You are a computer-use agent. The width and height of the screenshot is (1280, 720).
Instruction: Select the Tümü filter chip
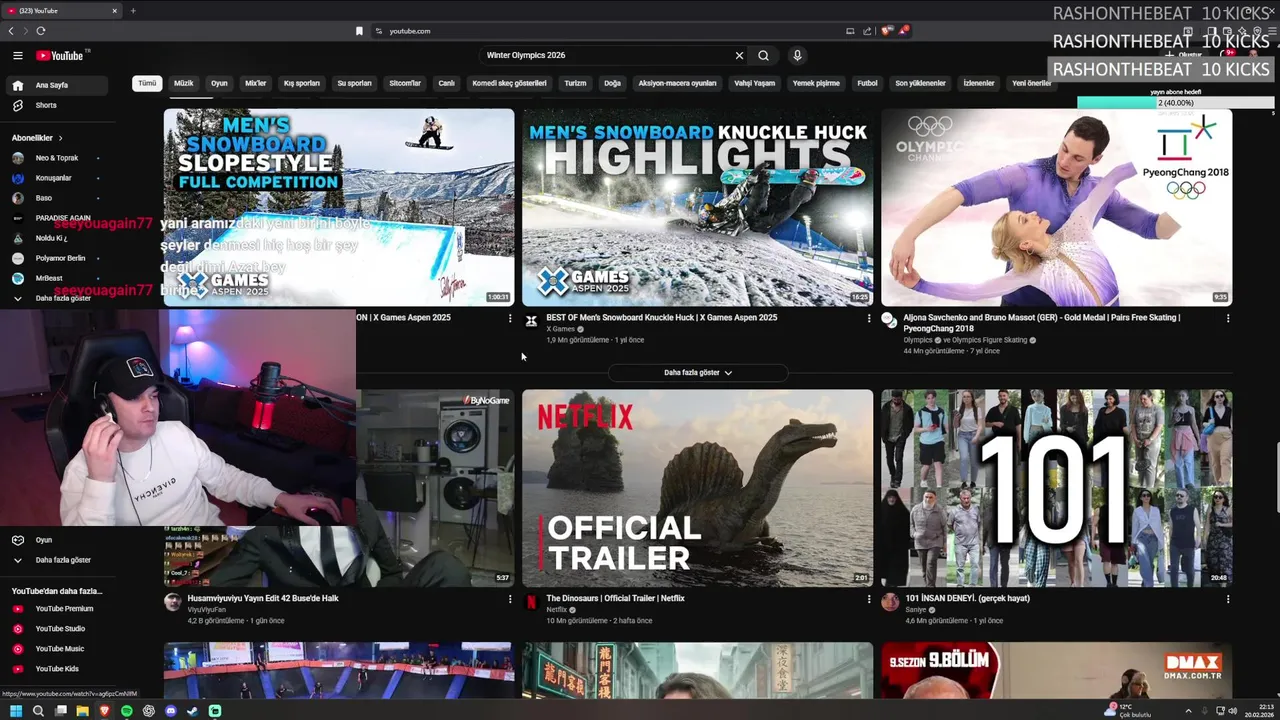tap(147, 83)
